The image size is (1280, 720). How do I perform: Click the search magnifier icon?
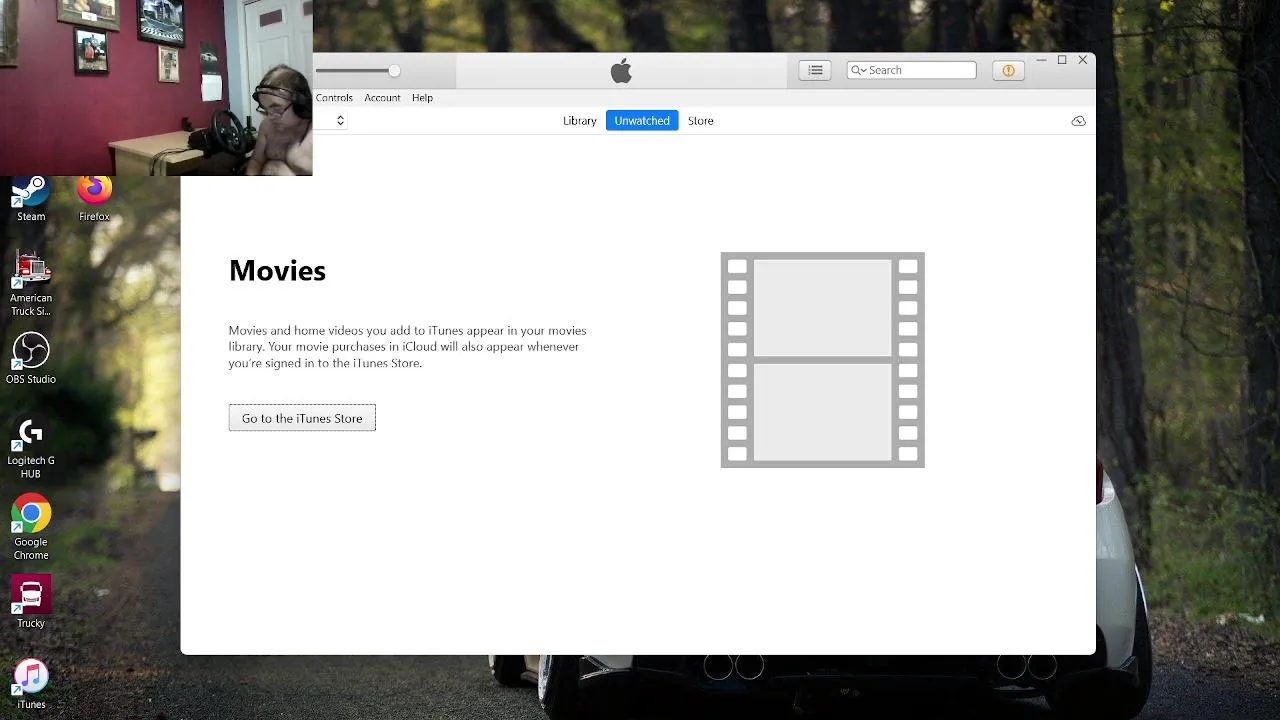[x=857, y=70]
